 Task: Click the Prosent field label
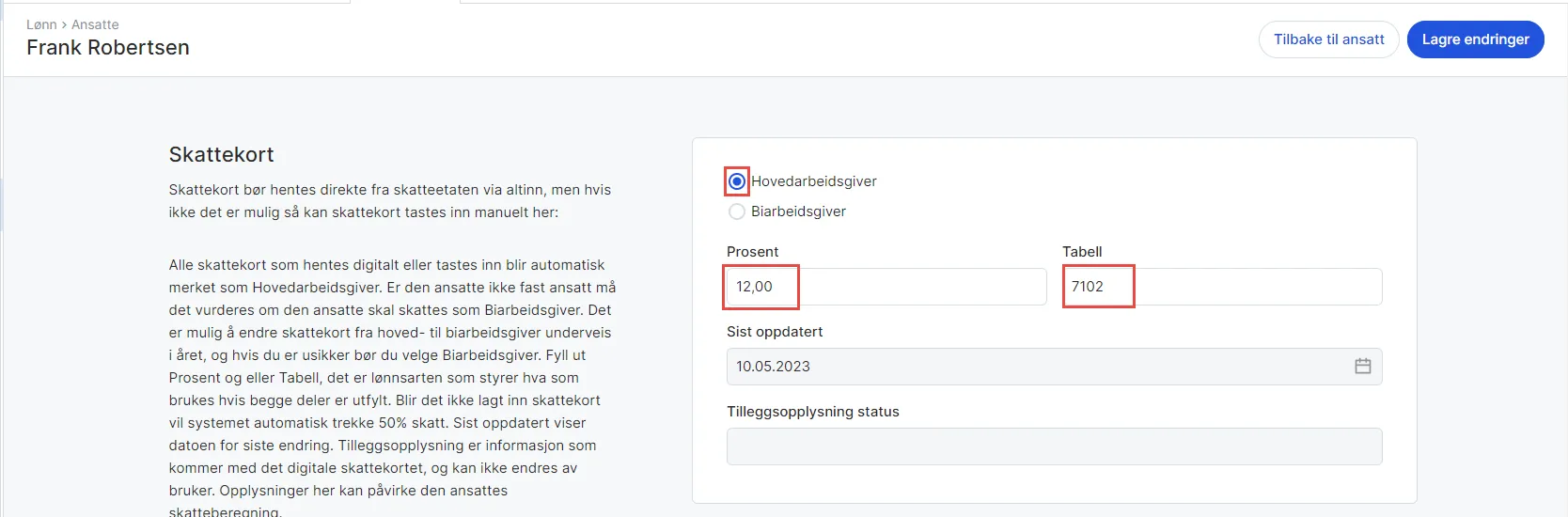[752, 252]
